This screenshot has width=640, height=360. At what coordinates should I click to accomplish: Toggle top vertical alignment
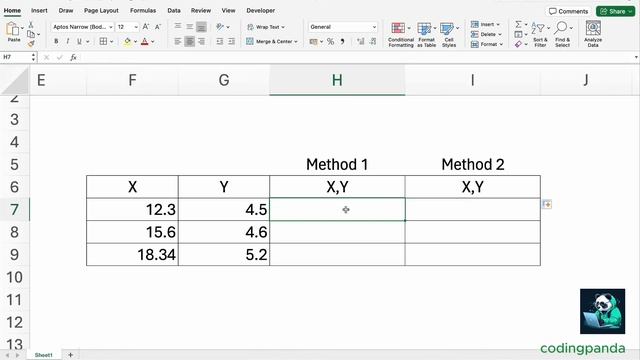(x=178, y=27)
